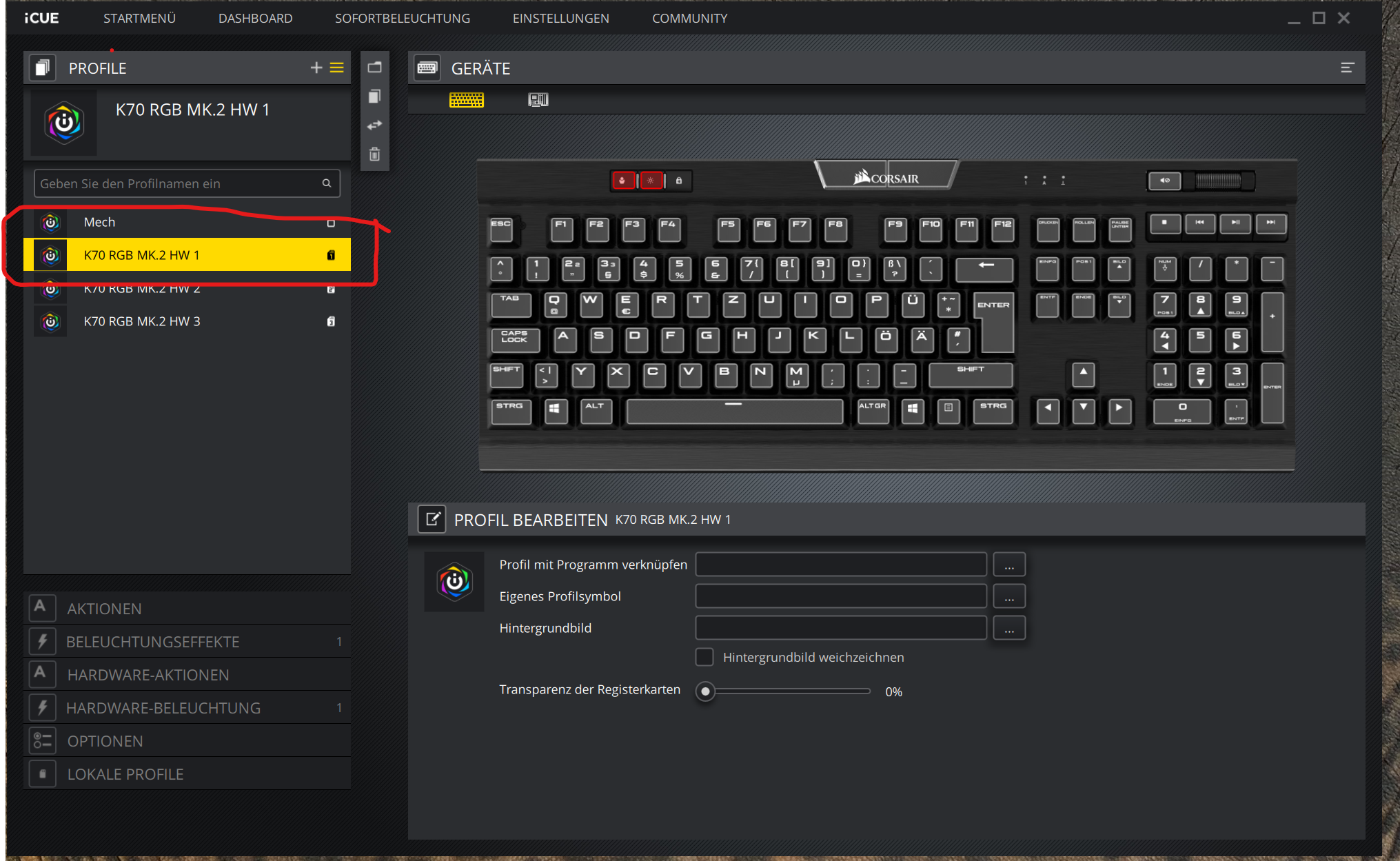This screenshot has width=1400, height=861.
Task: Open the profile list hamburger menu
Action: coord(336,68)
